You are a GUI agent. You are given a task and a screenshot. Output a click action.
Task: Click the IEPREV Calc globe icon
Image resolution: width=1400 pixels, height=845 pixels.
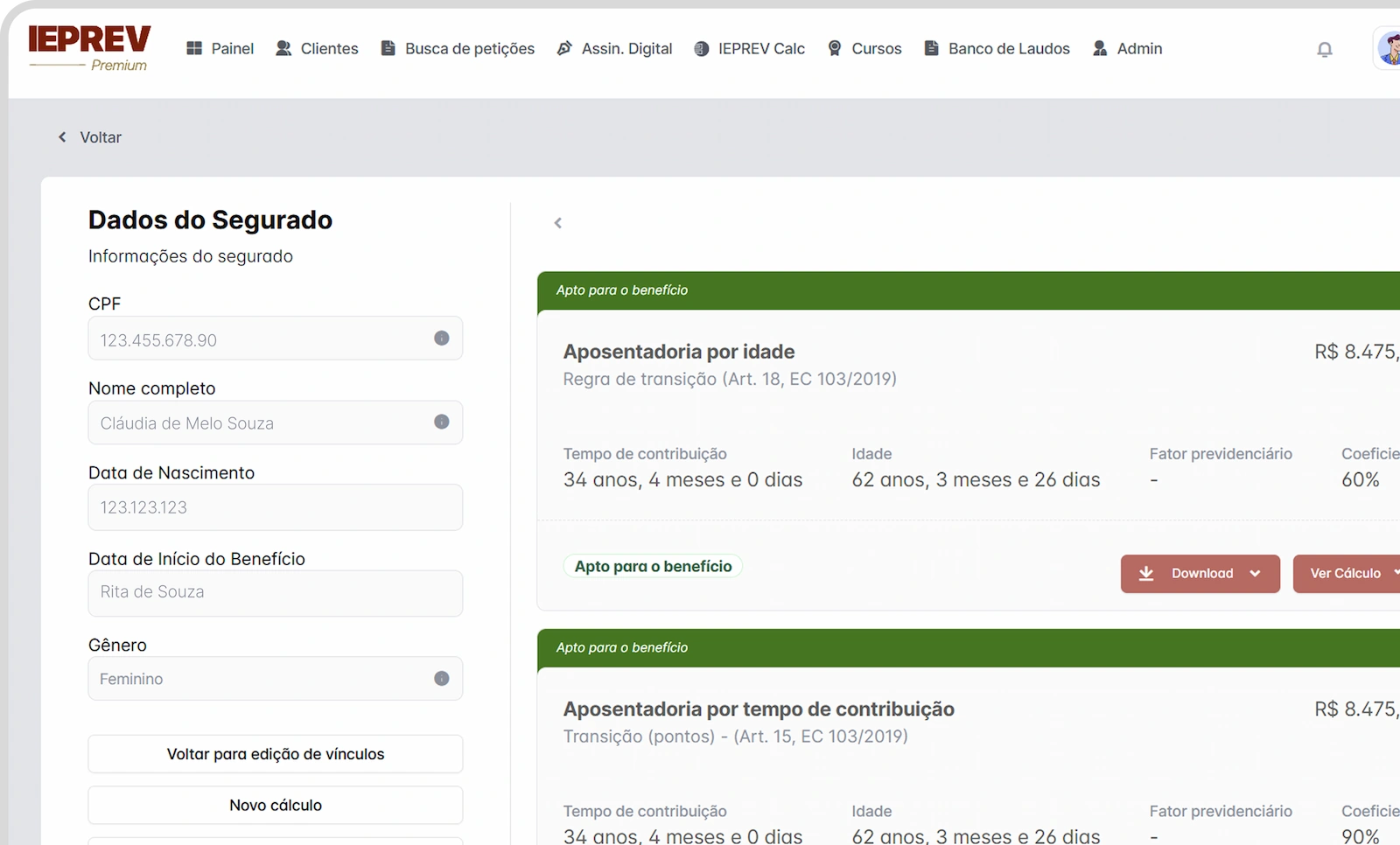(x=702, y=49)
